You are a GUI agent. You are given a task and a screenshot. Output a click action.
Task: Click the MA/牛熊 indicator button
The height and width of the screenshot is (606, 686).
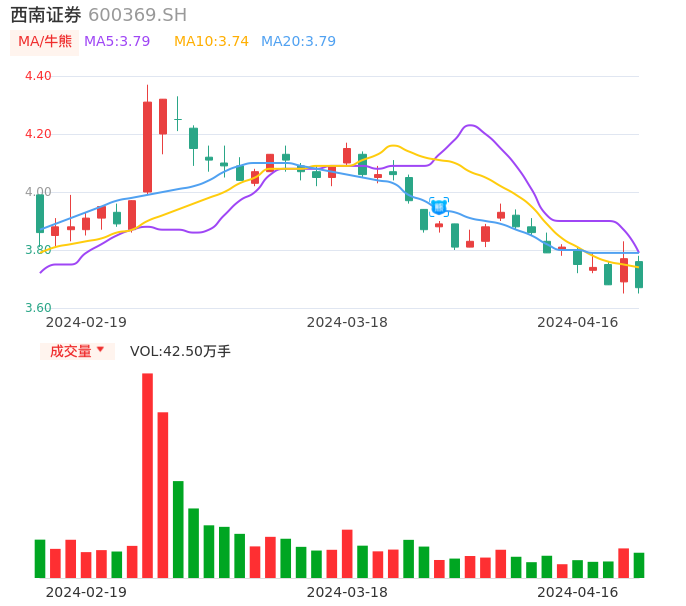(45, 42)
